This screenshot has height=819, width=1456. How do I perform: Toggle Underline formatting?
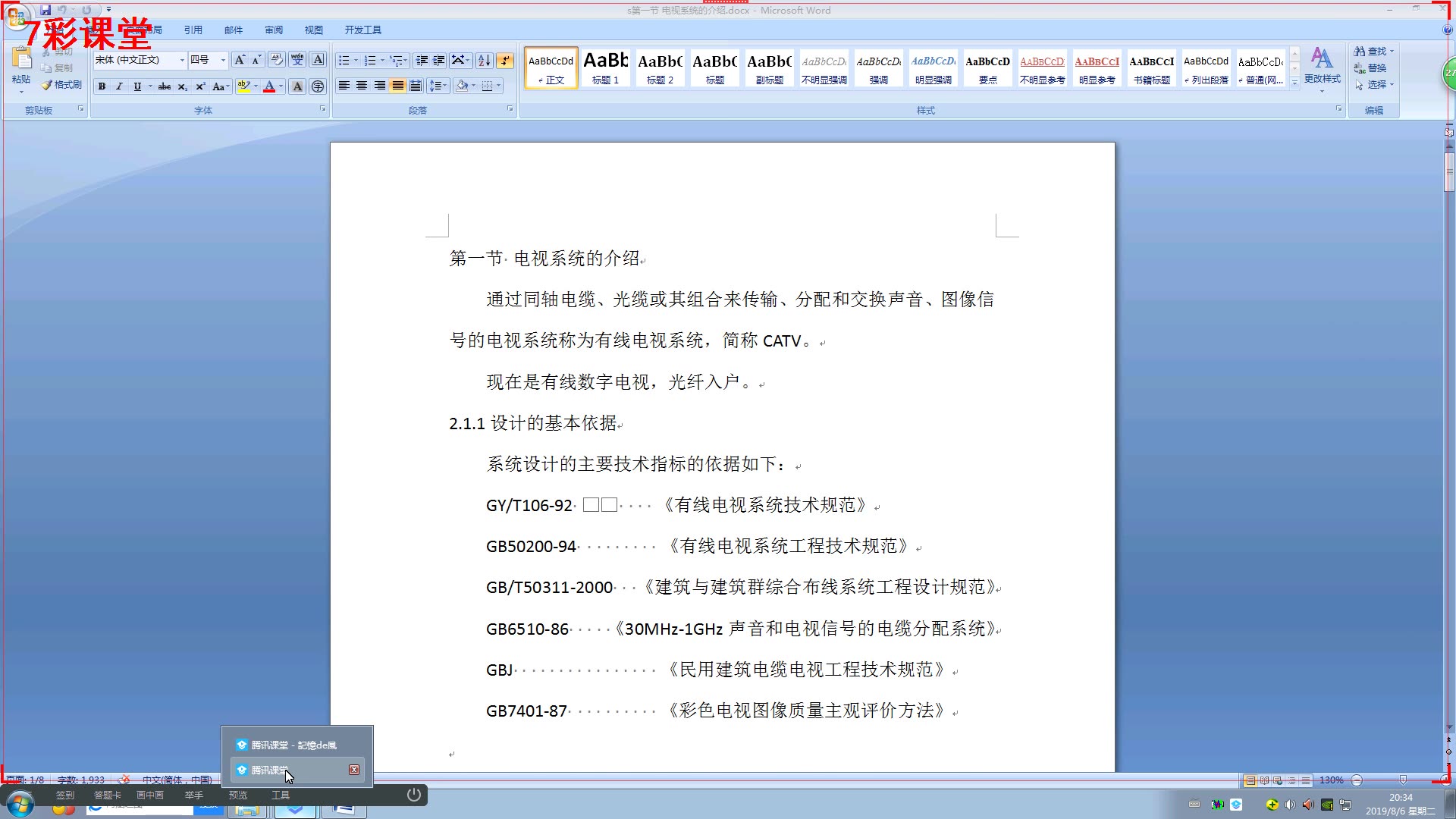(137, 86)
